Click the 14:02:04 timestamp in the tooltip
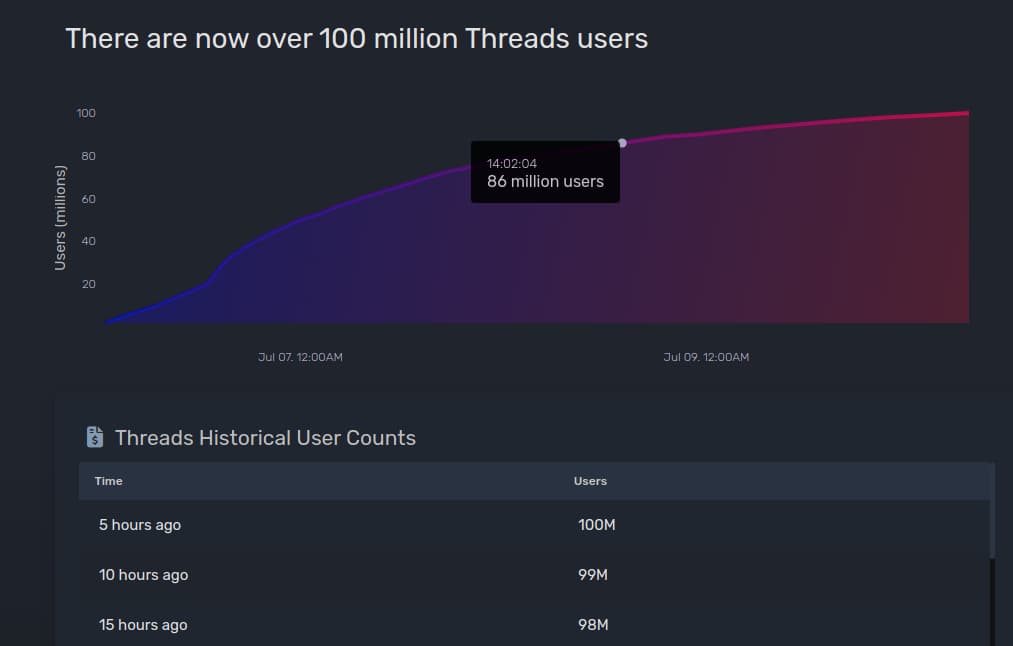 click(x=512, y=163)
